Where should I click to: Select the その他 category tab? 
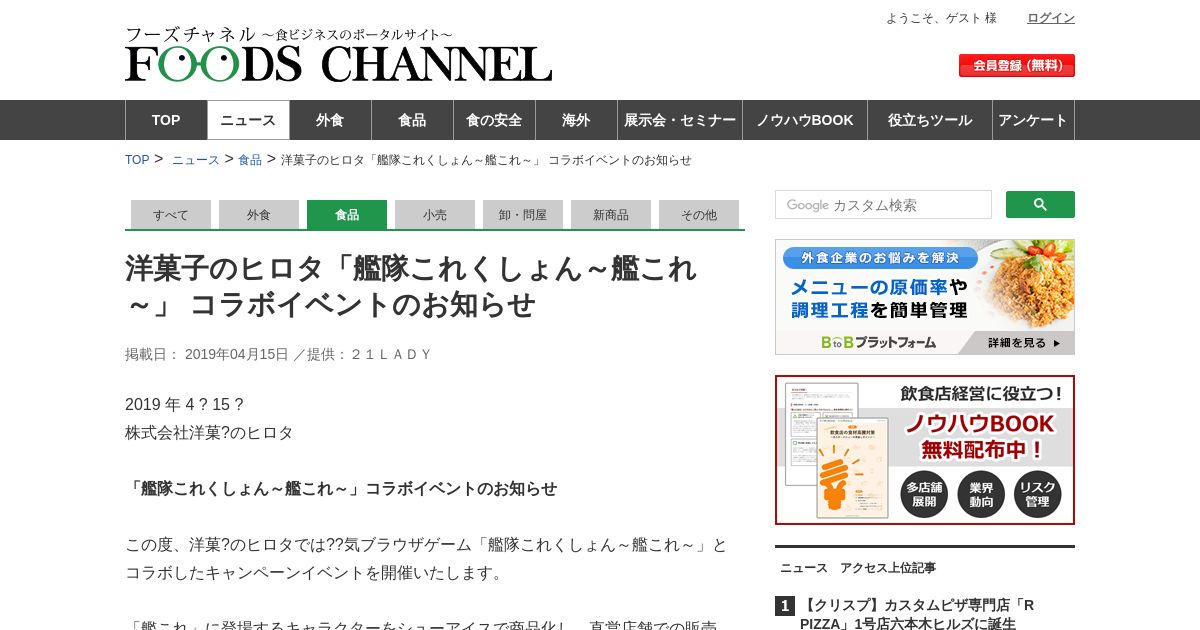[x=699, y=214]
